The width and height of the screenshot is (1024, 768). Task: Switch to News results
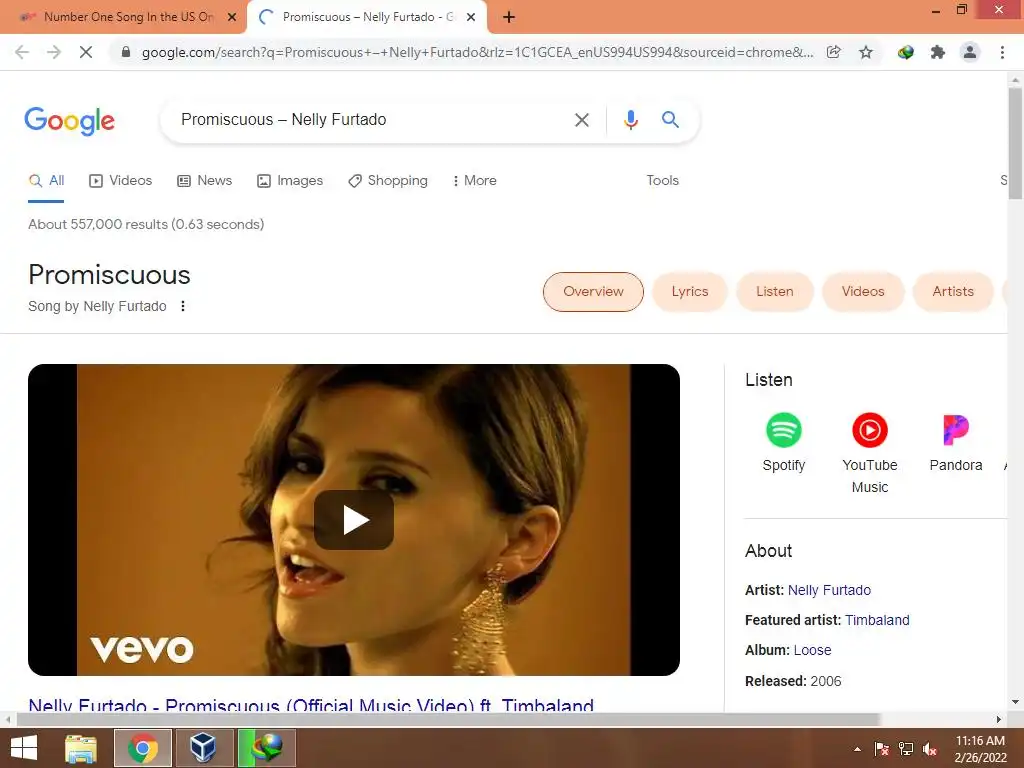pyautogui.click(x=204, y=181)
